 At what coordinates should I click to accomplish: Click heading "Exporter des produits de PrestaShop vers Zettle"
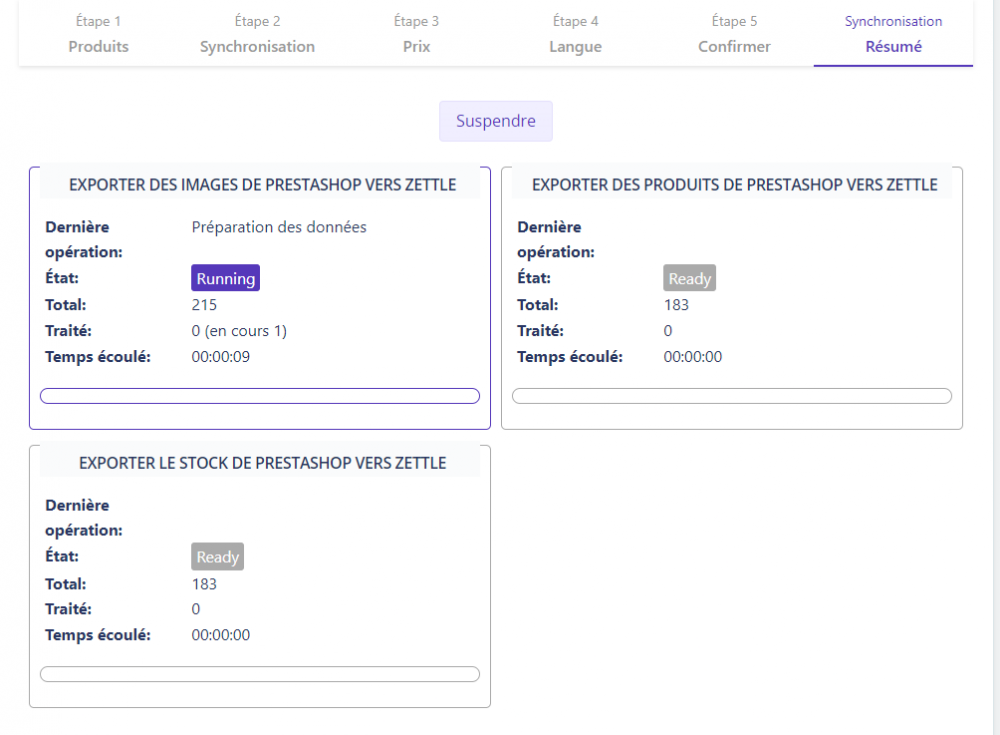(735, 185)
